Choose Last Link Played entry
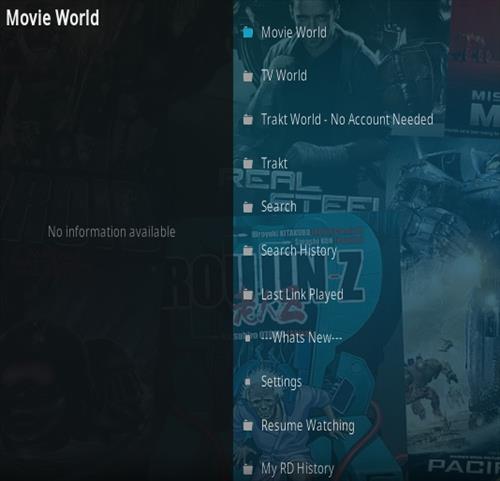The height and width of the screenshot is (481, 500). pyautogui.click(x=302, y=295)
